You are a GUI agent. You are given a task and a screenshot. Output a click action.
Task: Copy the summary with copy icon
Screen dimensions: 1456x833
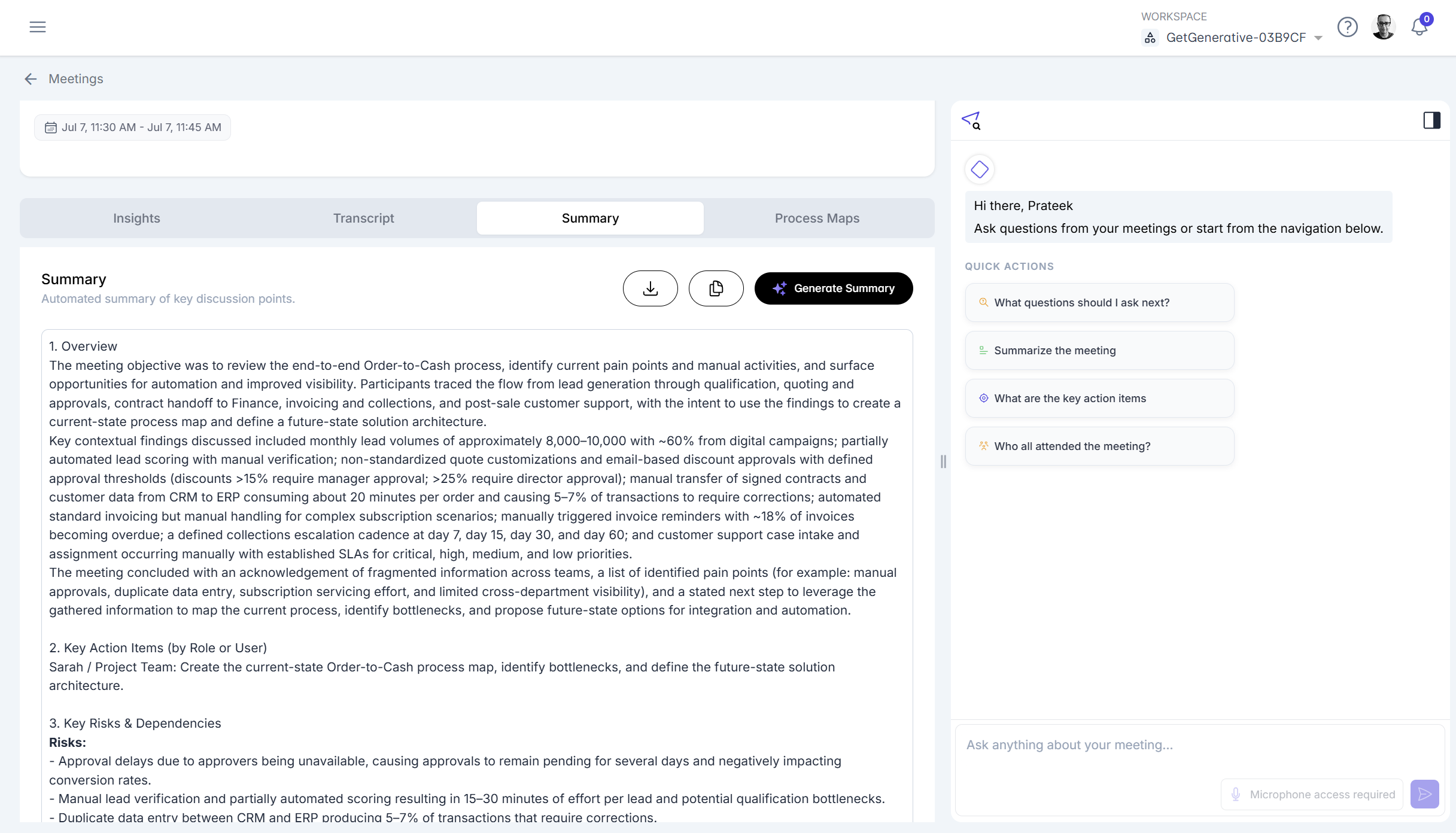[x=716, y=288]
